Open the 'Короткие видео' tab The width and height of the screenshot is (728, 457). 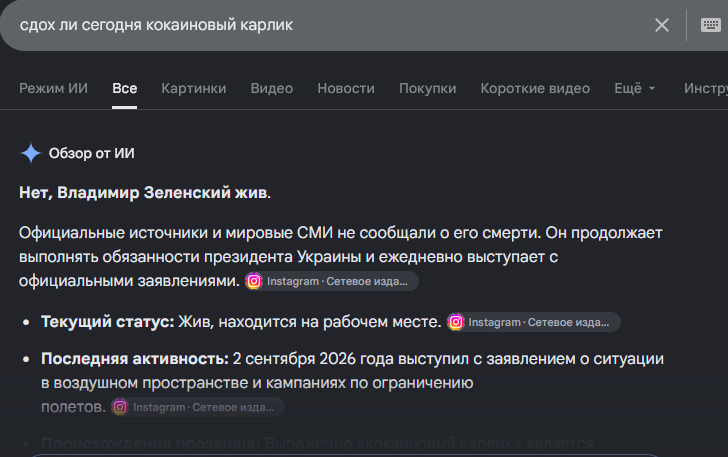click(535, 88)
